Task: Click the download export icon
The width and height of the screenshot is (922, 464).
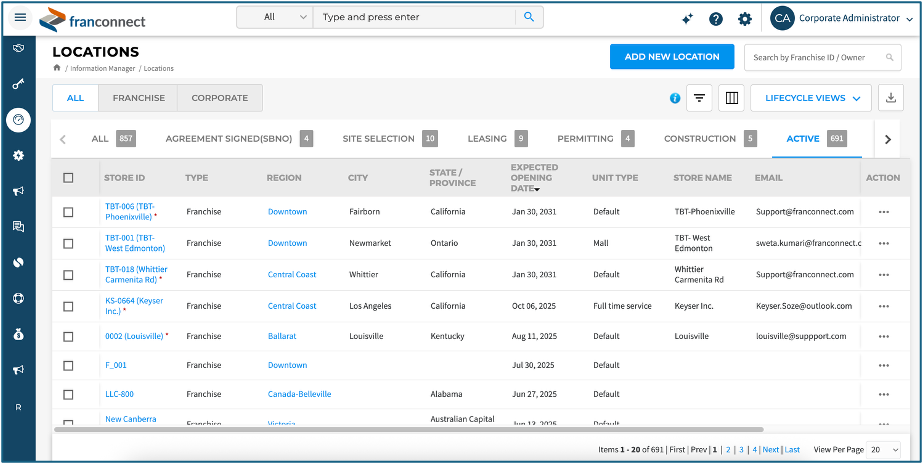Action: click(x=890, y=98)
